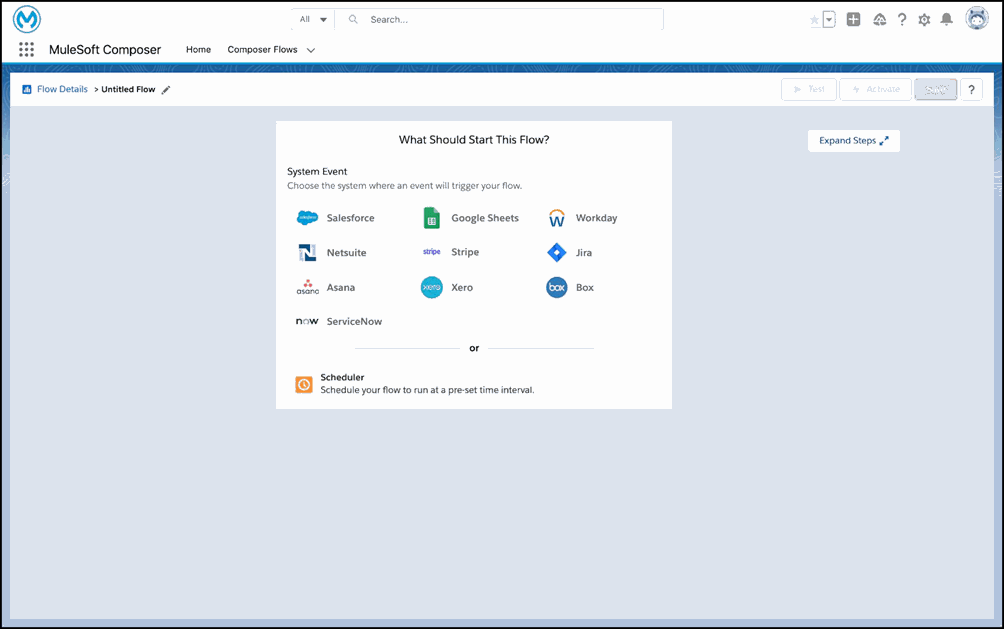Screen dimensions: 1004x629
Task: Open the search scope All dropdown
Action: [x=313, y=19]
